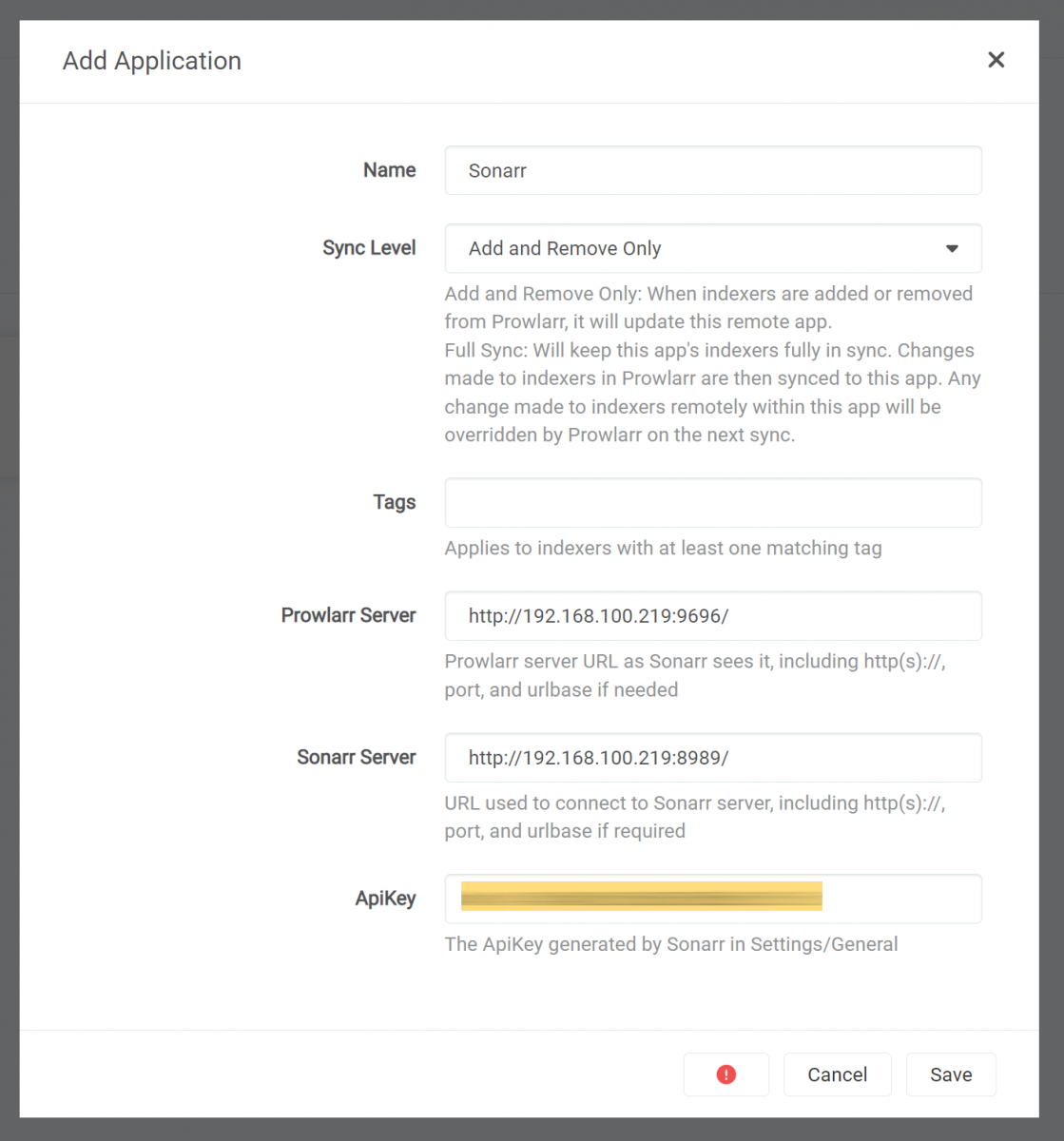This screenshot has height=1141, width=1064.
Task: Click the red error test button
Action: coord(726,1074)
